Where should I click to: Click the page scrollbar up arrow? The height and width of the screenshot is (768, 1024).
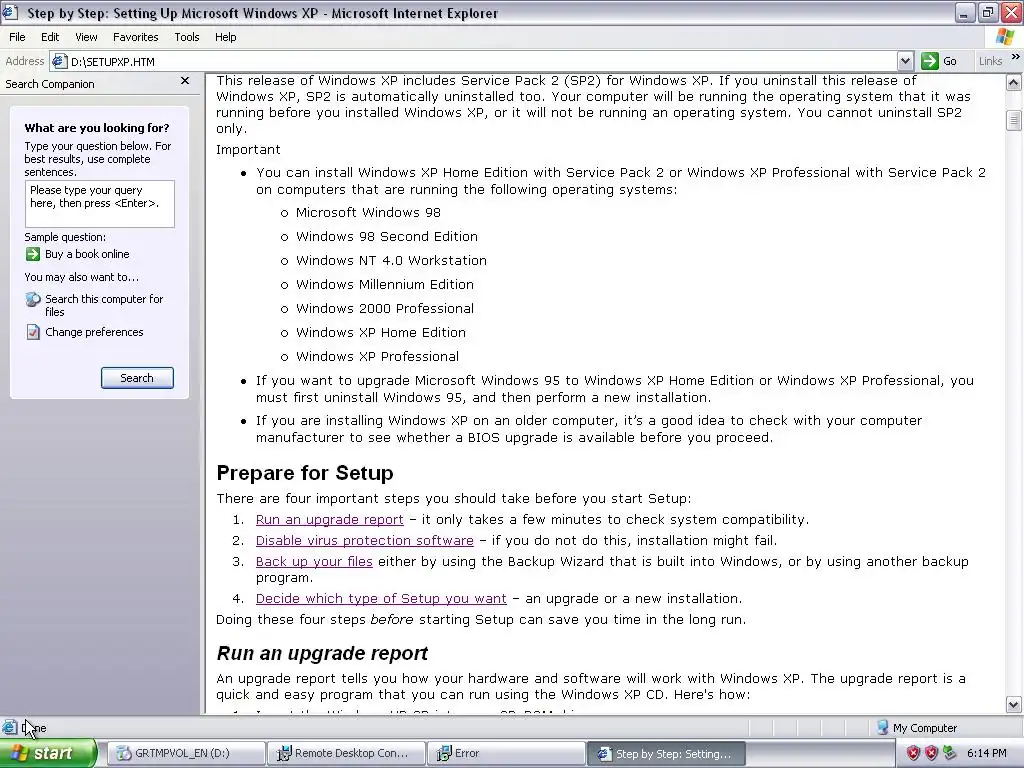(x=1014, y=82)
